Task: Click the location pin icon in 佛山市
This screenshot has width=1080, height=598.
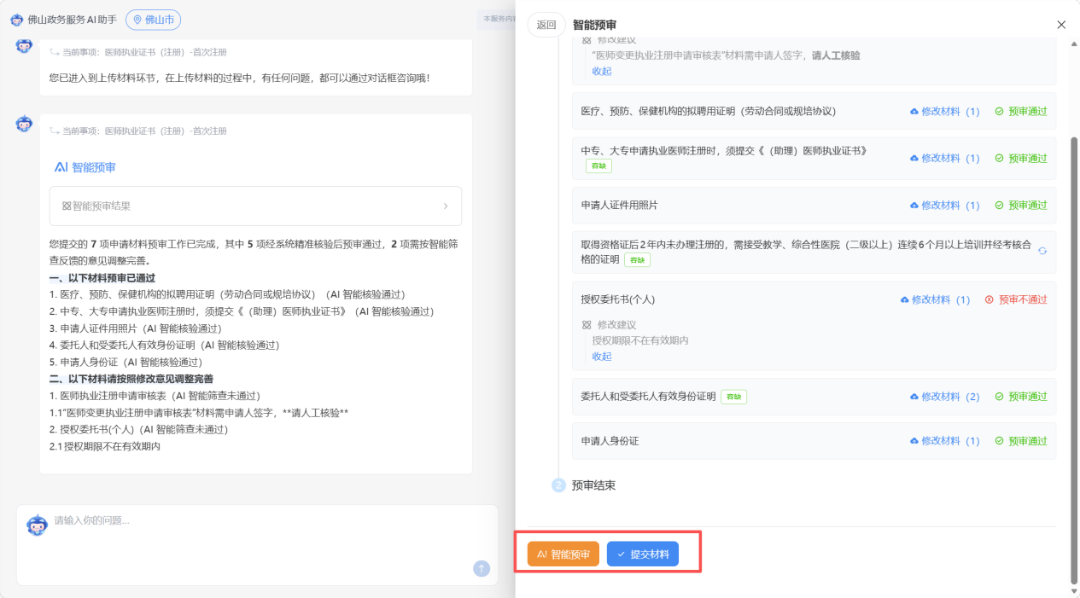Action: click(x=137, y=20)
